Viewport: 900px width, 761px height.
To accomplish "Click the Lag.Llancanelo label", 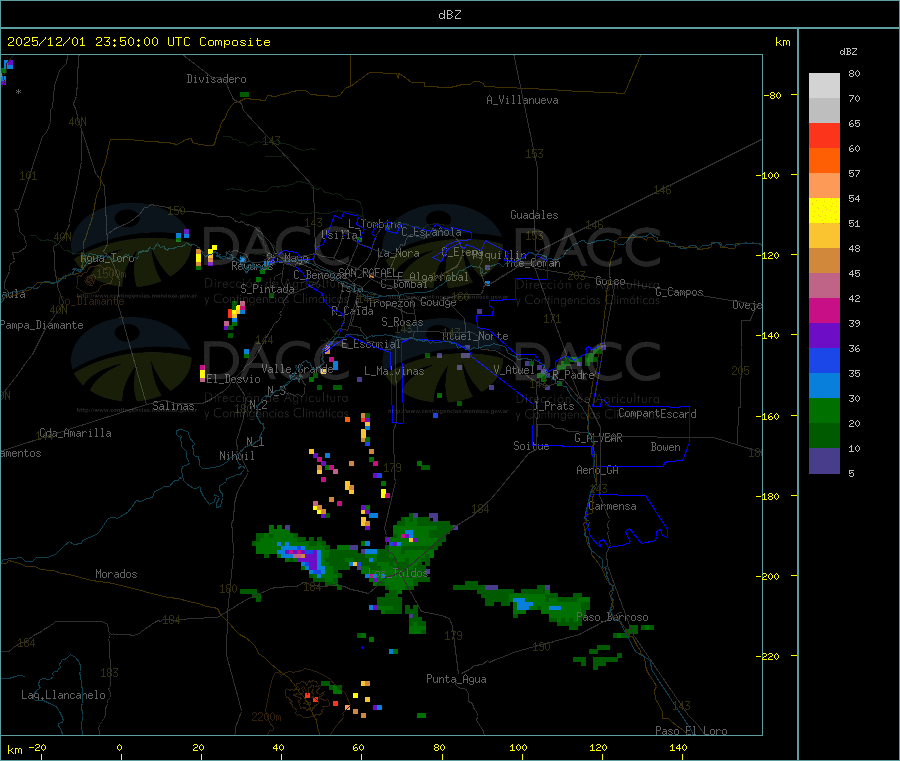I will coord(63,695).
